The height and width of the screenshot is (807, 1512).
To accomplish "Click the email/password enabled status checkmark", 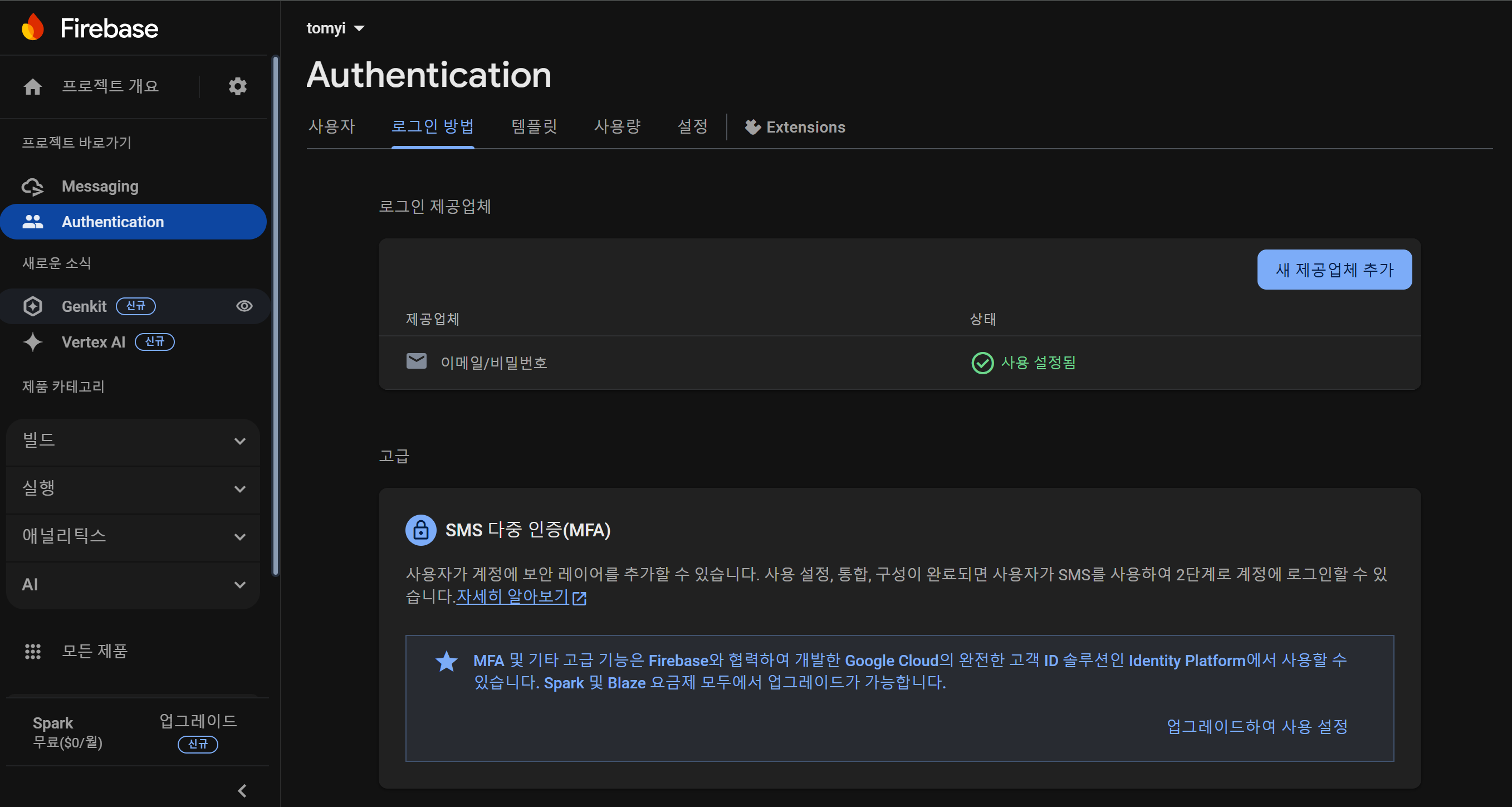I will pos(982,363).
